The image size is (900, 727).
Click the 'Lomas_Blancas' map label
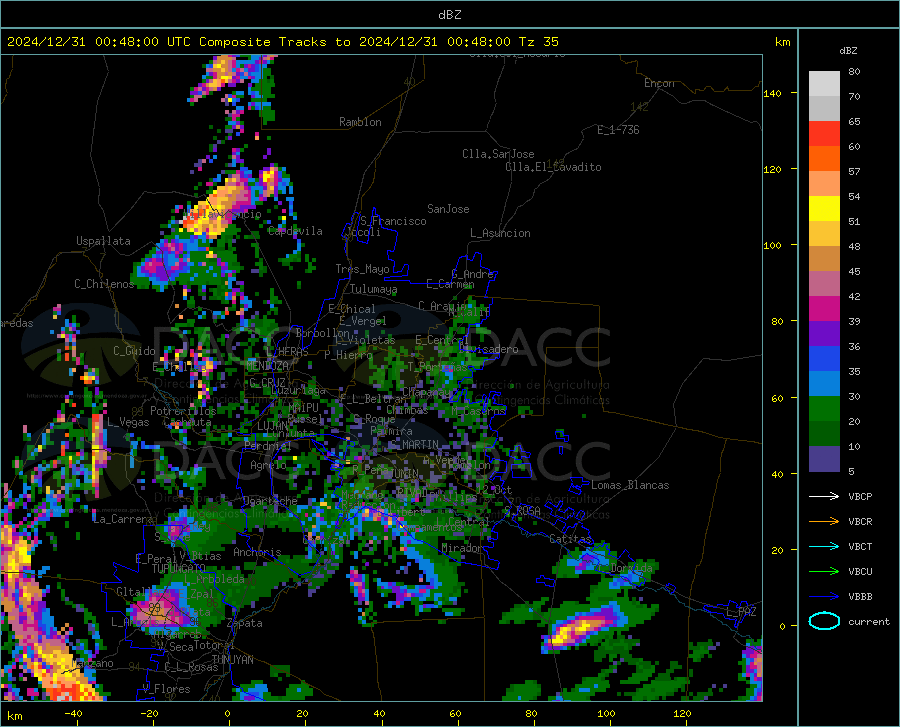pos(630,485)
